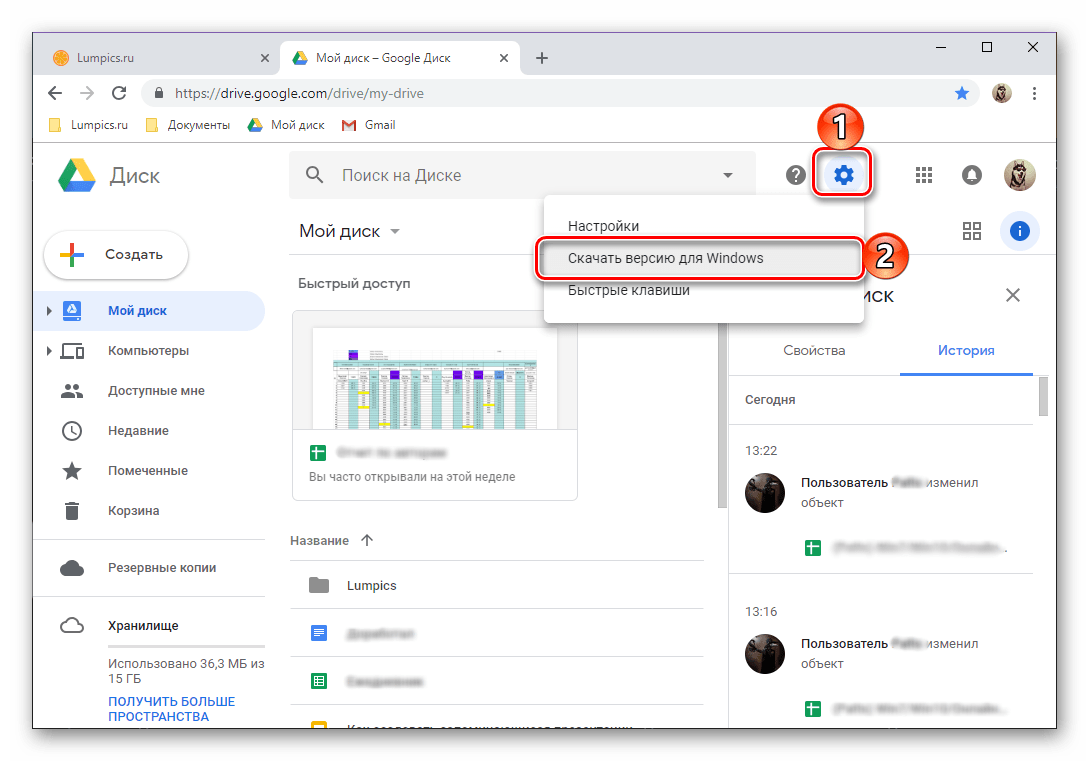1089x761 pixels.
Task: Close the details side panel
Action: [x=1013, y=295]
